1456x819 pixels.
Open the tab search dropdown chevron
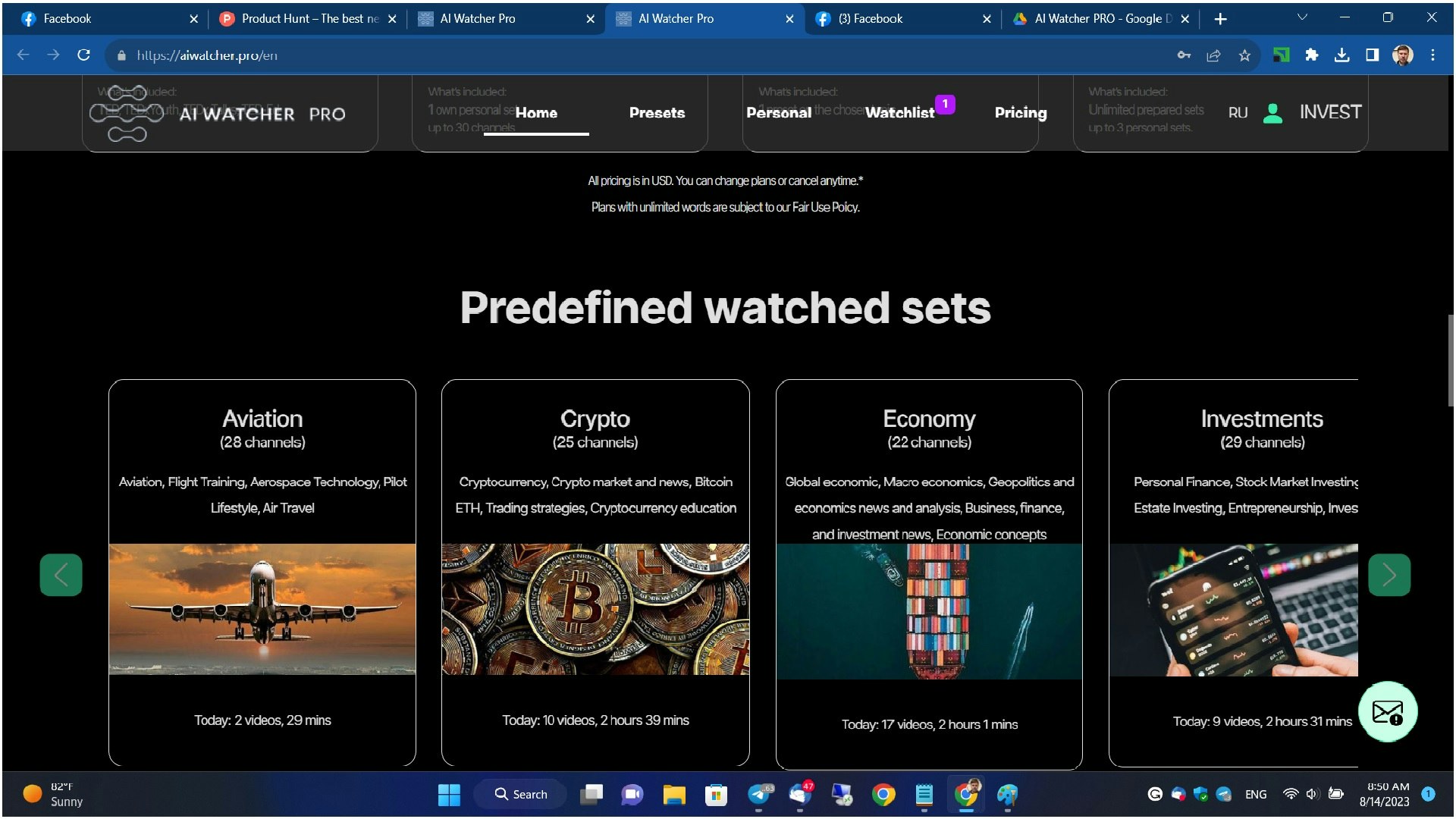pos(1302,17)
